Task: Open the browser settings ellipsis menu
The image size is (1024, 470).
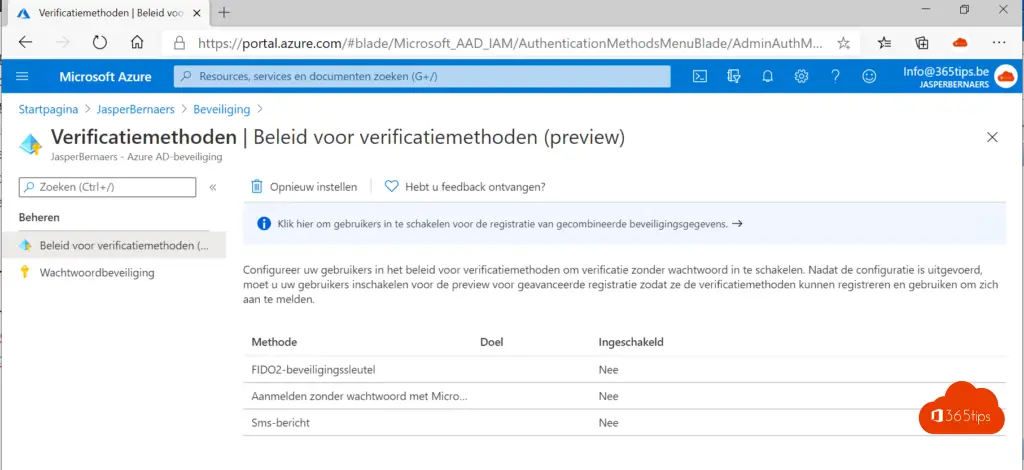Action: (x=998, y=42)
